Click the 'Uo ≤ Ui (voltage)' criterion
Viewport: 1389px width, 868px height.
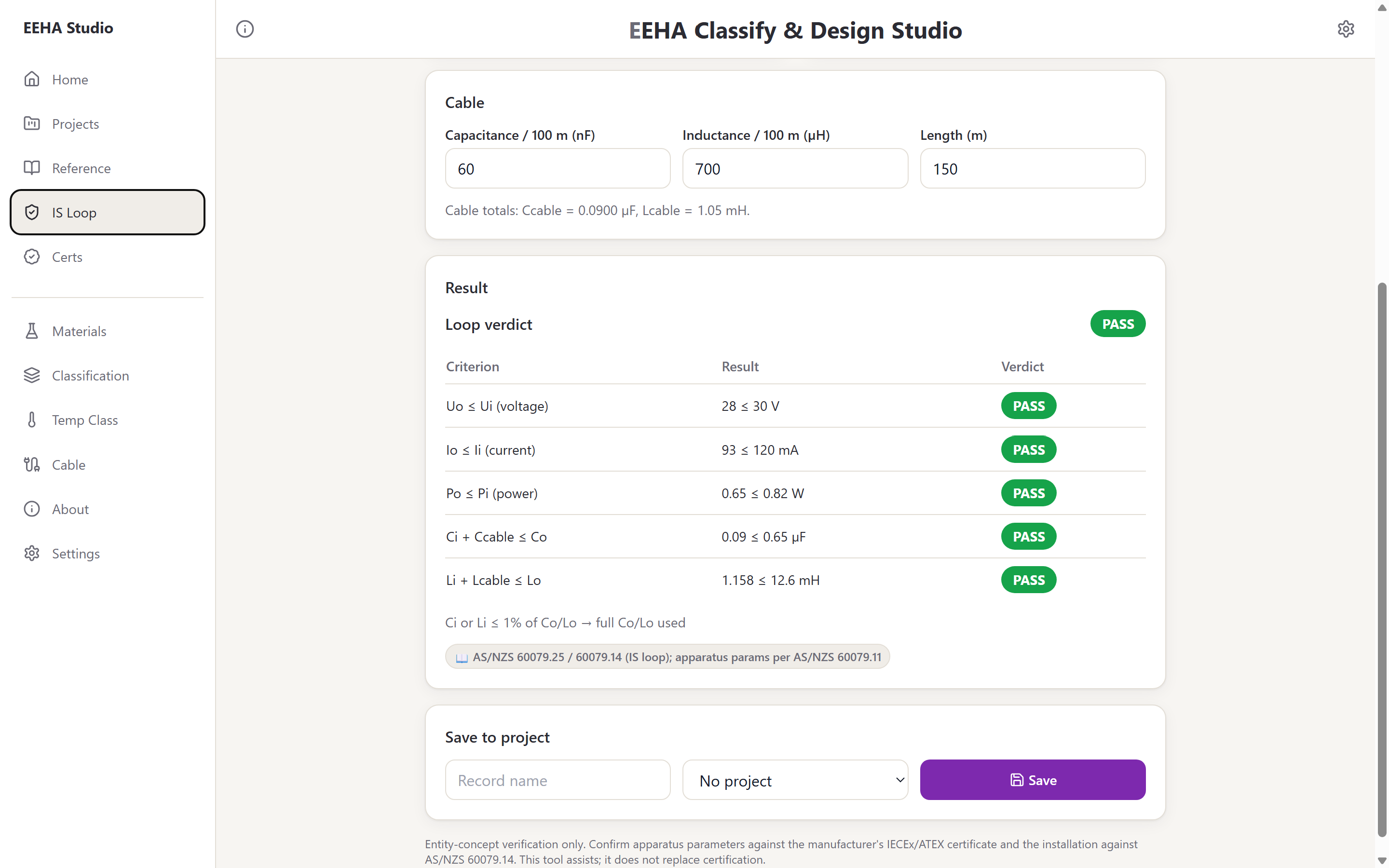click(x=497, y=406)
